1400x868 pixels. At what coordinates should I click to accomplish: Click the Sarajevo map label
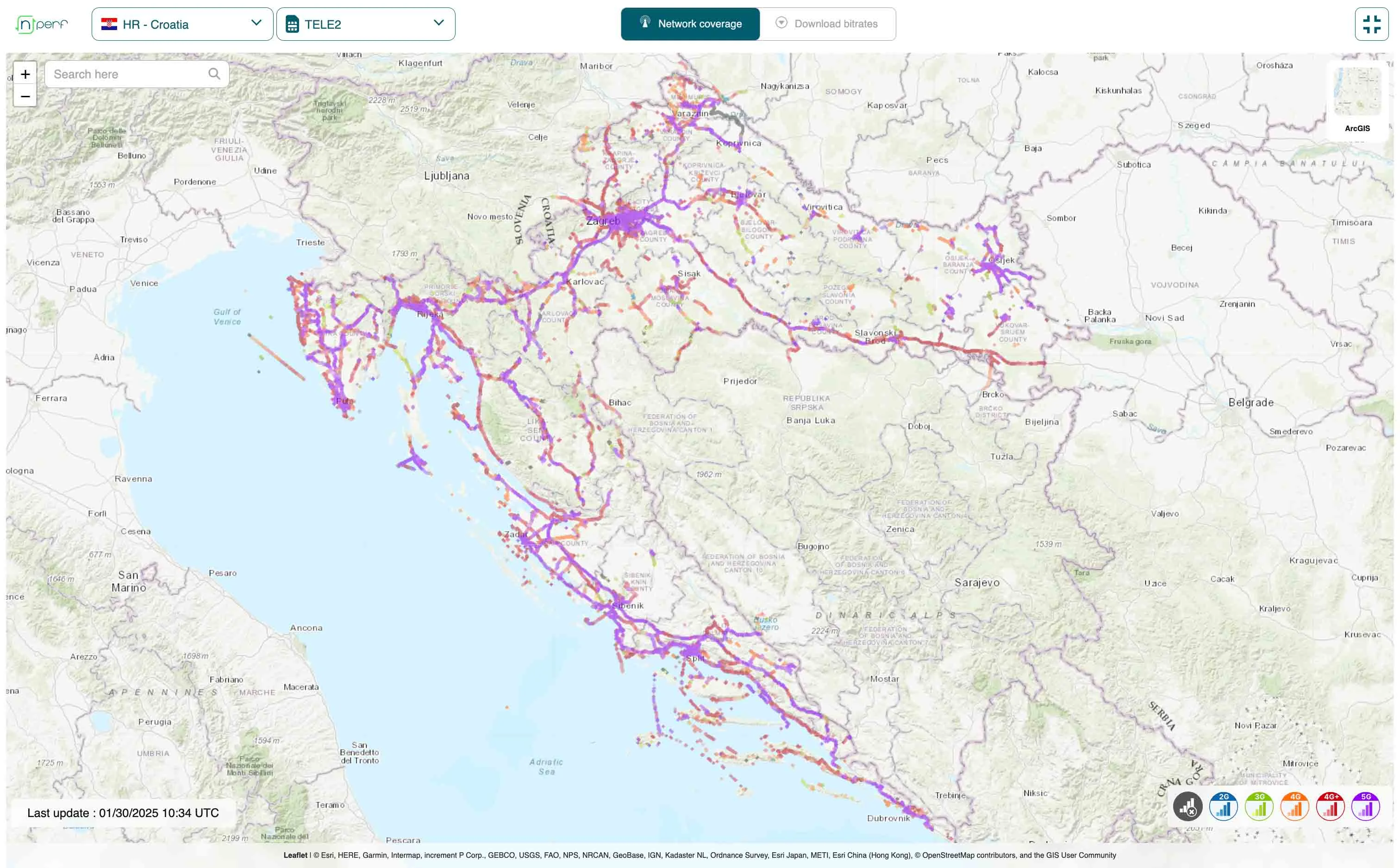[976, 583]
